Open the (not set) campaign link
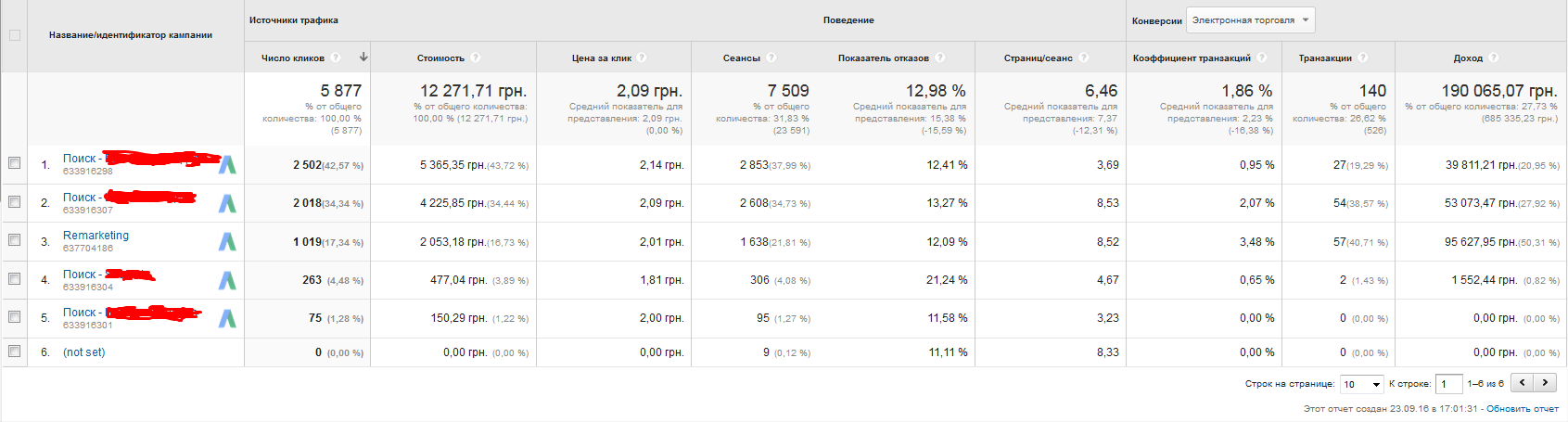This screenshot has width=1568, height=422. pos(83,352)
